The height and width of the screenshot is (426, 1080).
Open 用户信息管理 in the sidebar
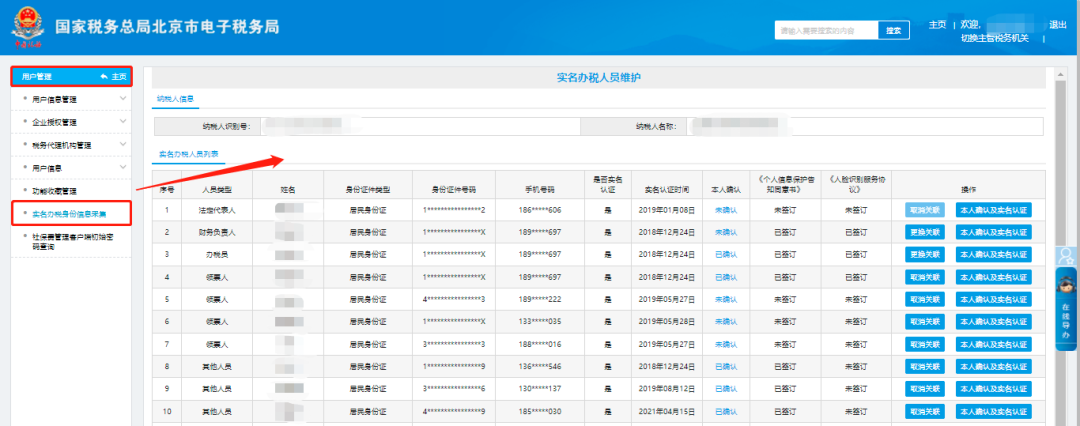pos(54,99)
